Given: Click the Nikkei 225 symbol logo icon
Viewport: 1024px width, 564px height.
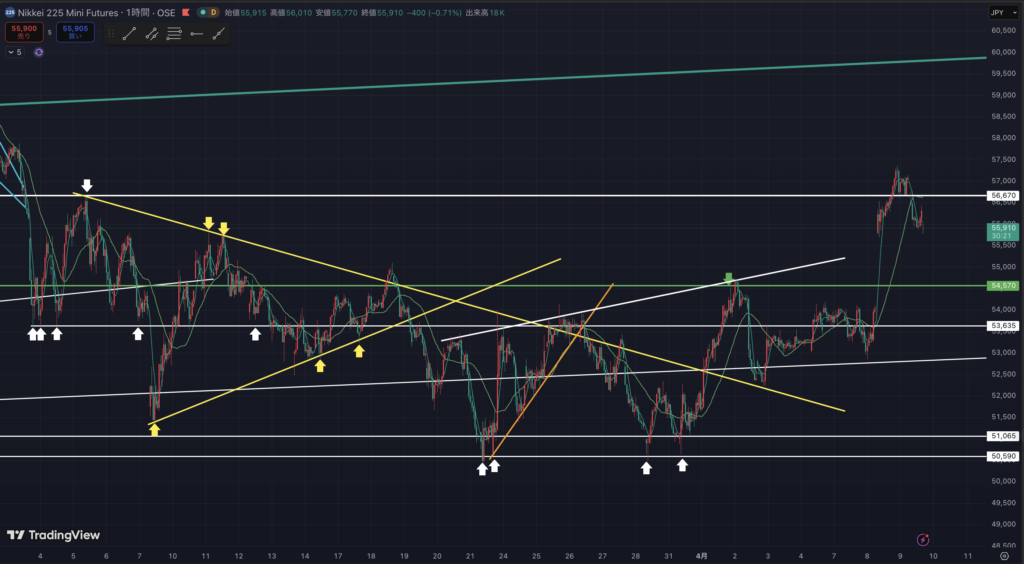Looking at the screenshot, I should [9, 12].
